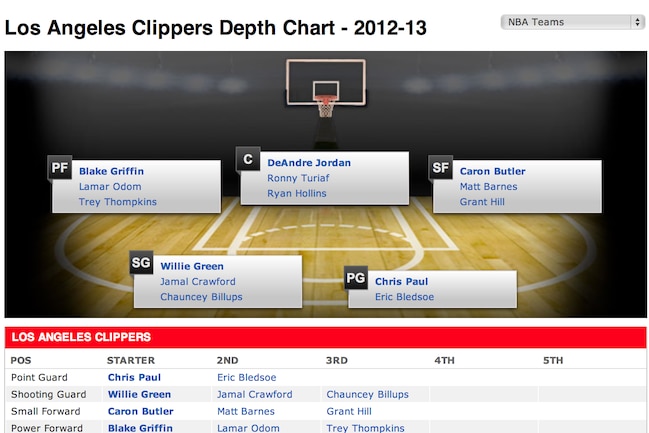
Task: Click the PF position badge
Action: pyautogui.click(x=60, y=168)
